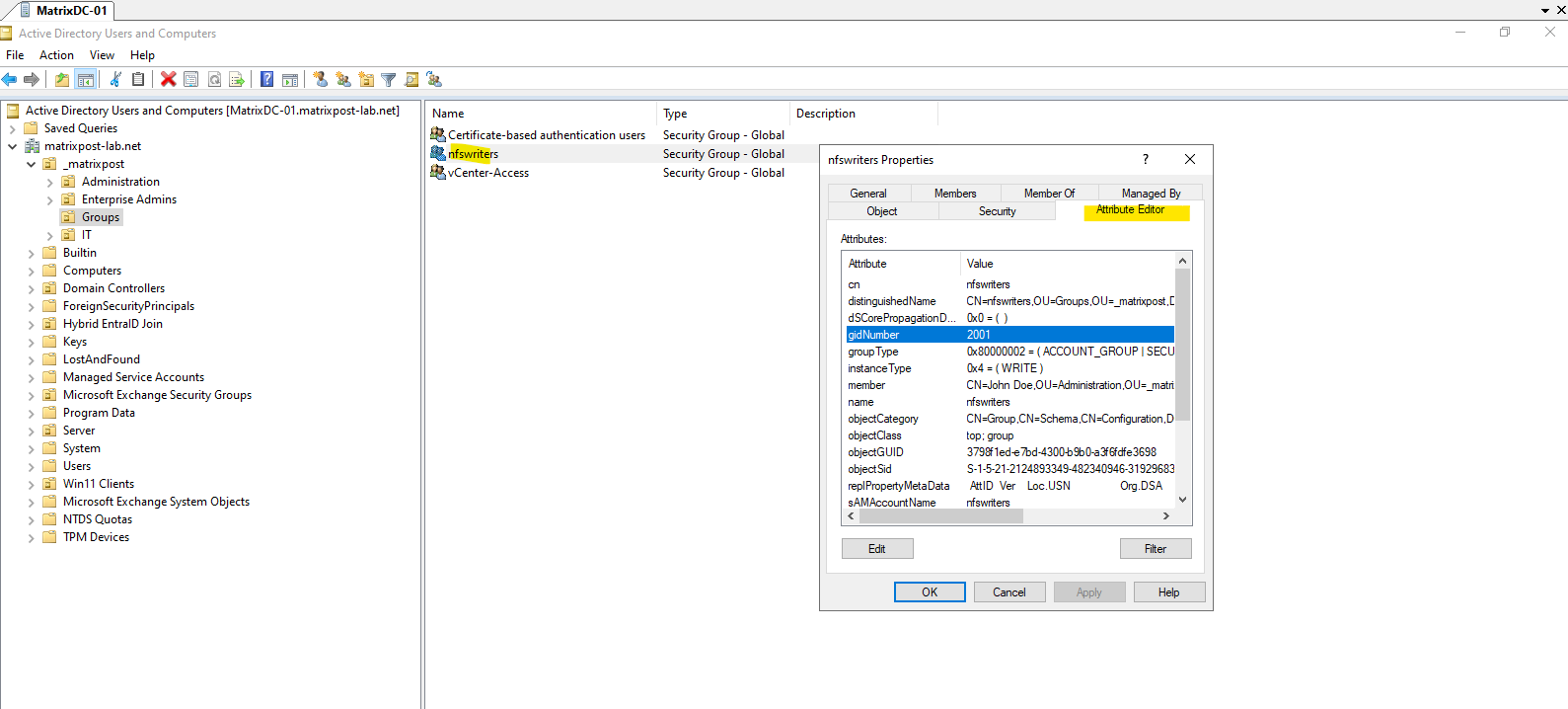Select the groupType attribute row
The image size is (1568, 709).
[1009, 352]
